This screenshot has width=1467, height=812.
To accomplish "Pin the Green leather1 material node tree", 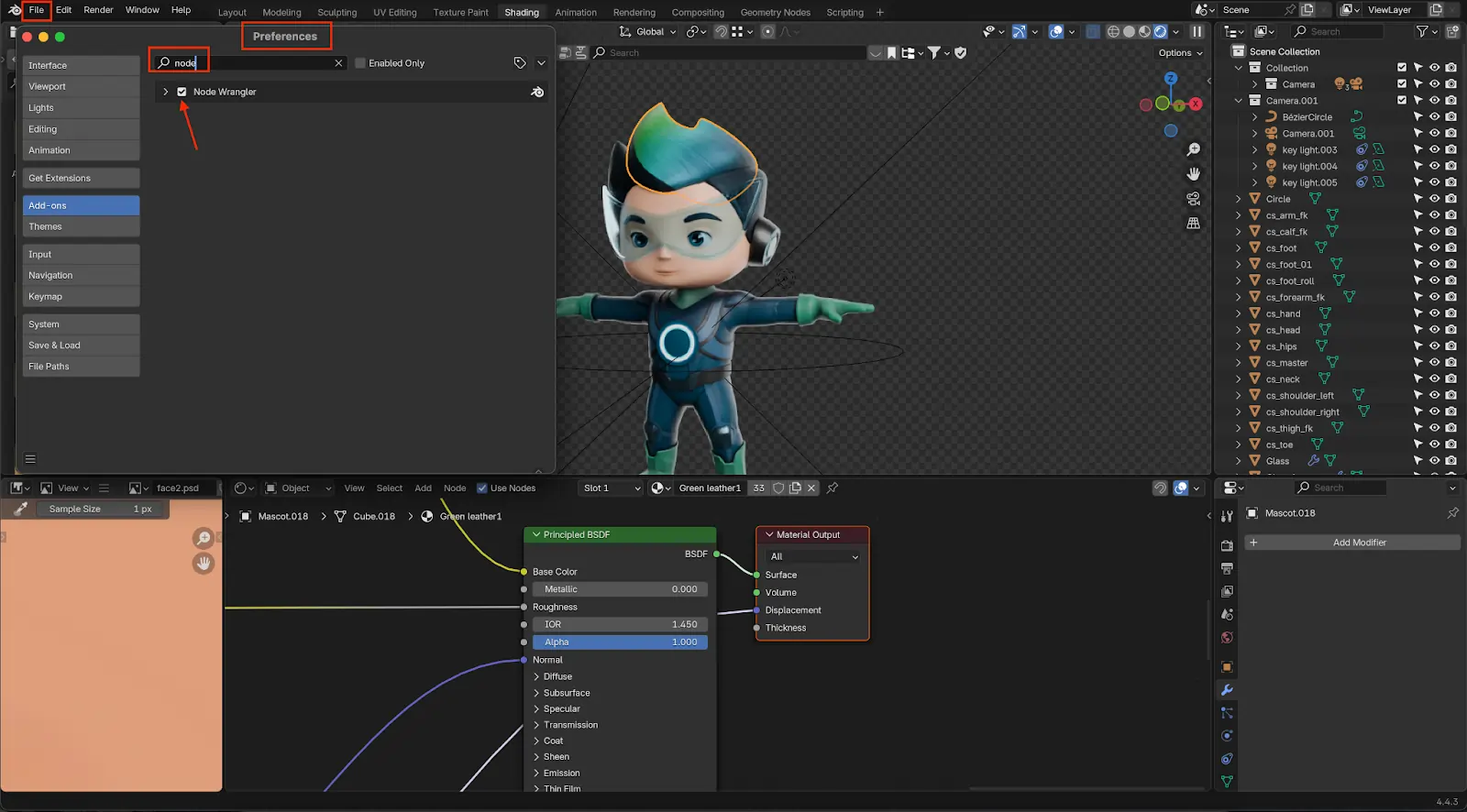I will (x=833, y=488).
